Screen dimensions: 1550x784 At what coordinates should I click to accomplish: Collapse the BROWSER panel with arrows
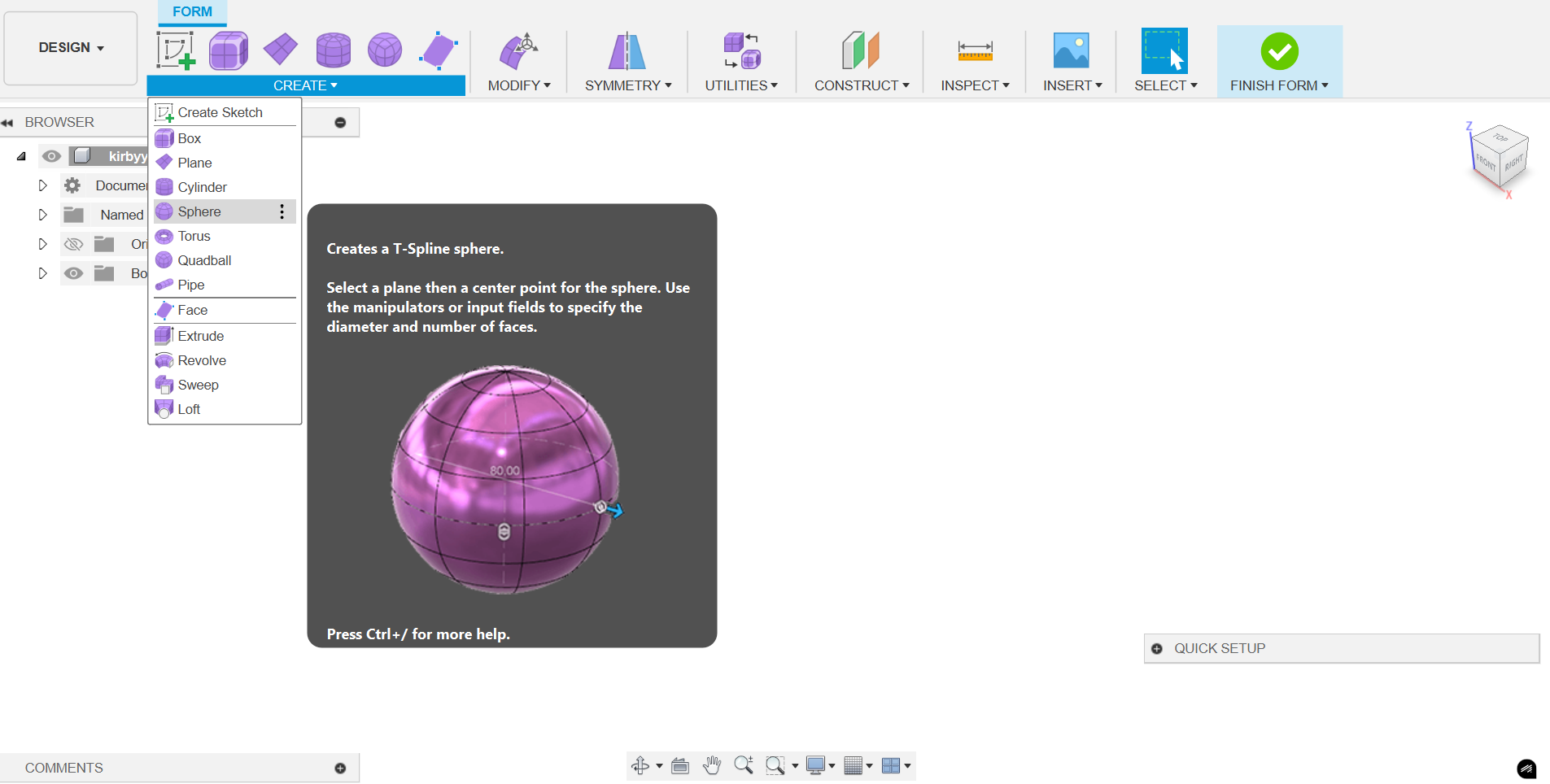(7, 123)
